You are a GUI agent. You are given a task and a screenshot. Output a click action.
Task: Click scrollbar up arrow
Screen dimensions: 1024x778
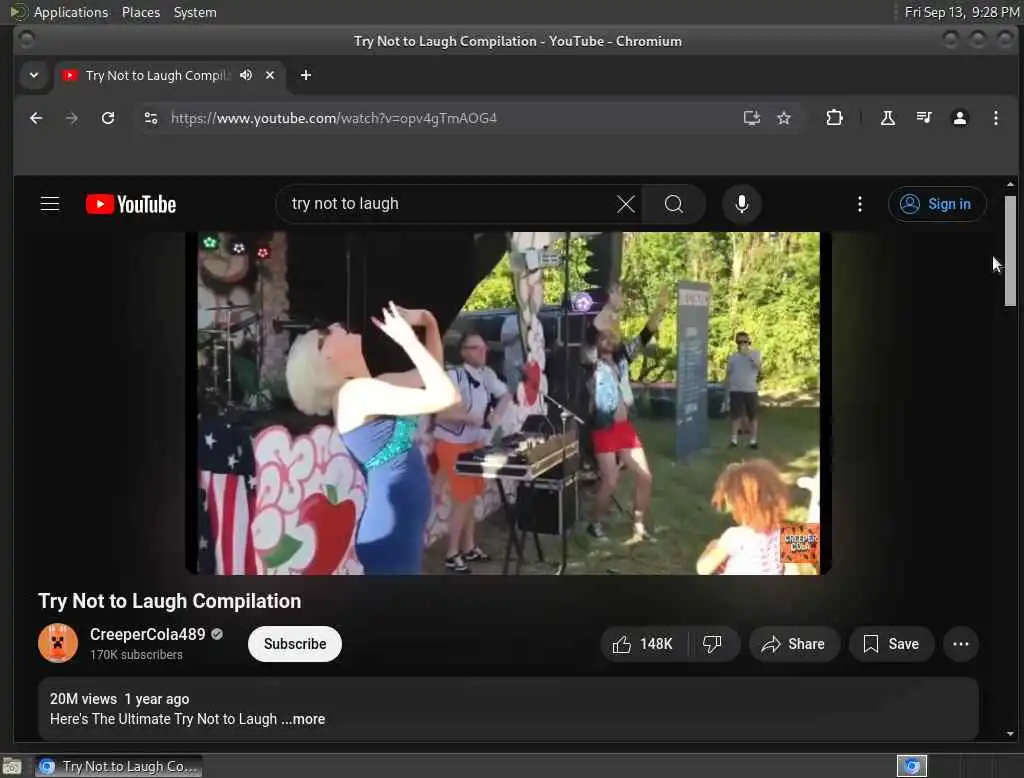[1010, 185]
